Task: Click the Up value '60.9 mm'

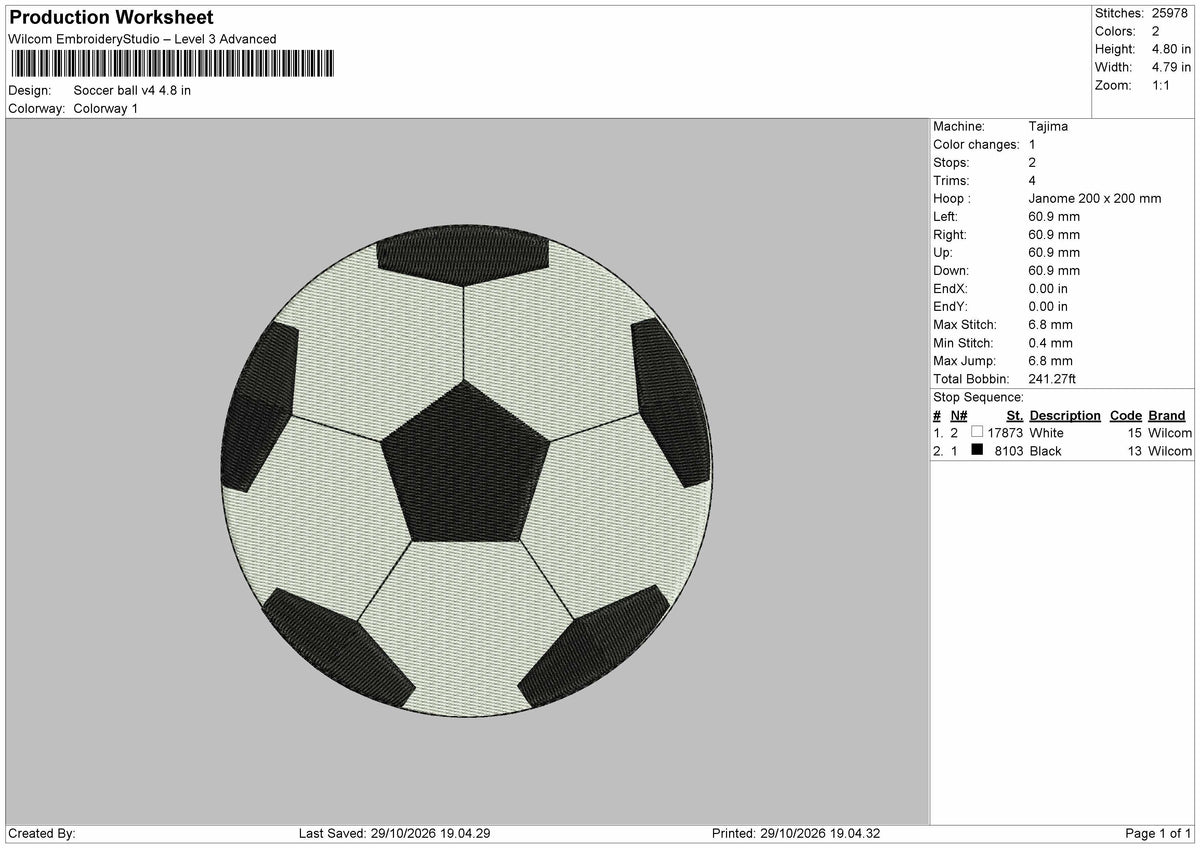Action: pyautogui.click(x=1054, y=252)
